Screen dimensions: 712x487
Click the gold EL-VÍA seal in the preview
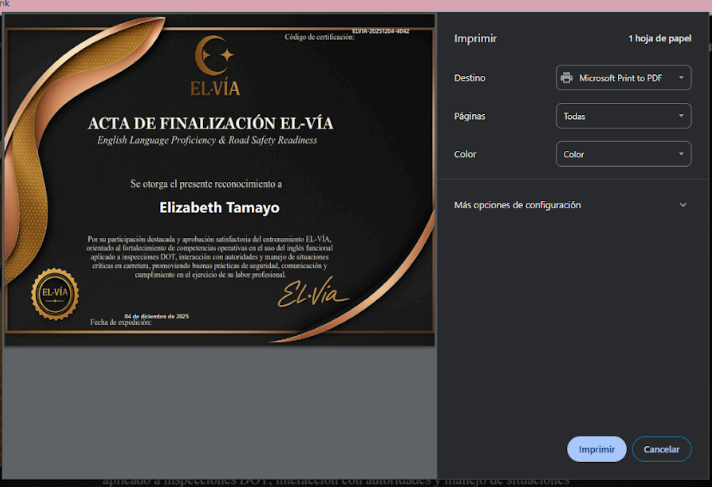pos(55,294)
